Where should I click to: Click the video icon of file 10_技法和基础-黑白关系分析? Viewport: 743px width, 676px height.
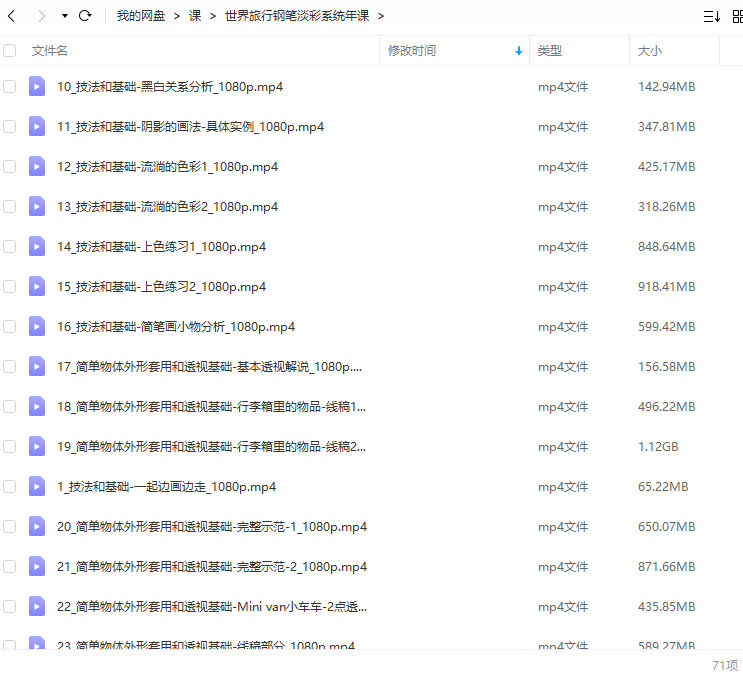coord(37,87)
